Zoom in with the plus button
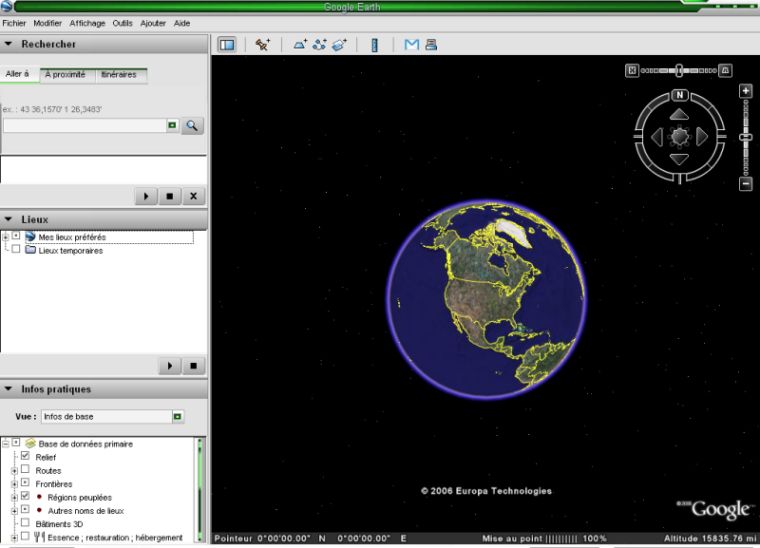 click(745, 91)
